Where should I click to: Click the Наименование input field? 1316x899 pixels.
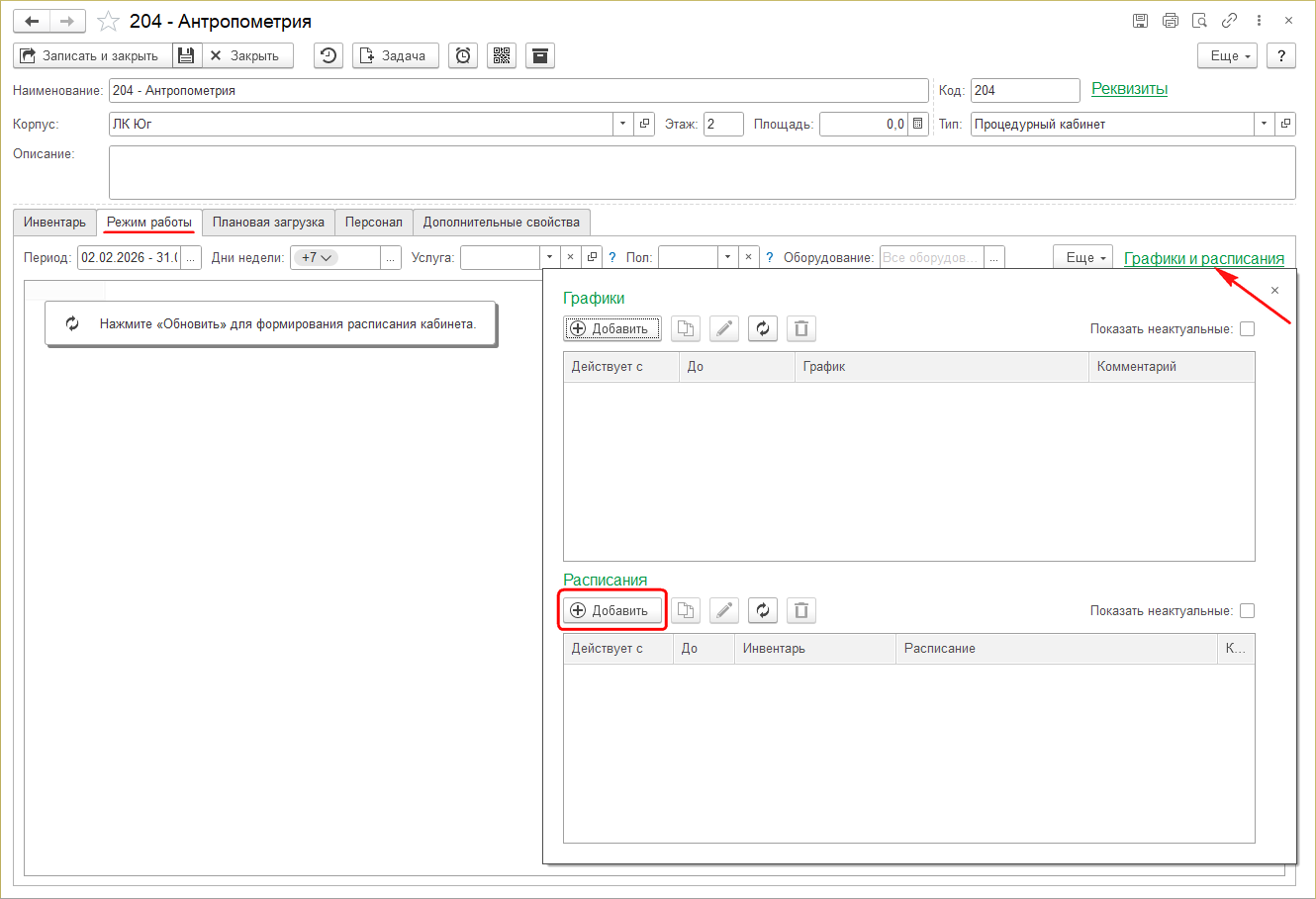pos(518,90)
